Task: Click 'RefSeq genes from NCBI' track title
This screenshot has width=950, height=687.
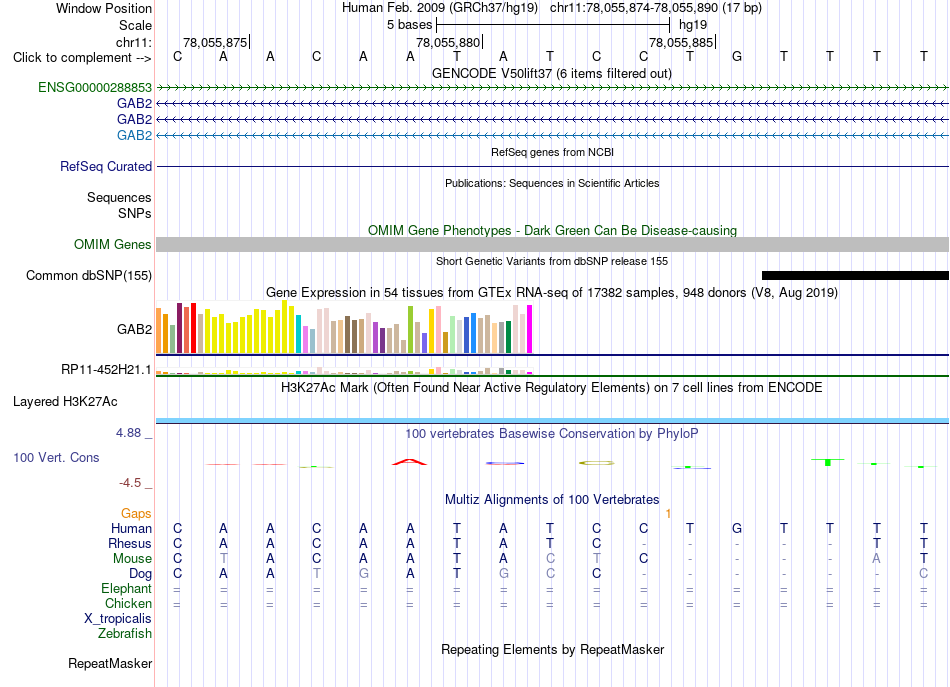Action: point(552,152)
